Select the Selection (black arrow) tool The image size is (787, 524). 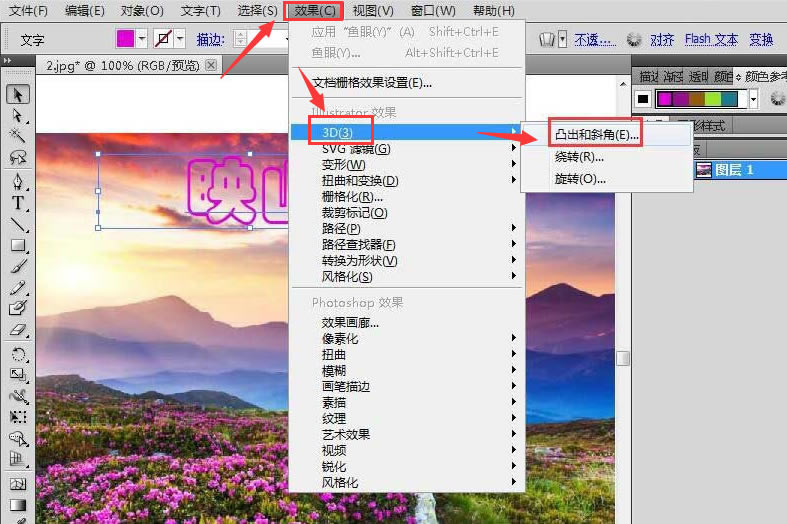pos(18,94)
